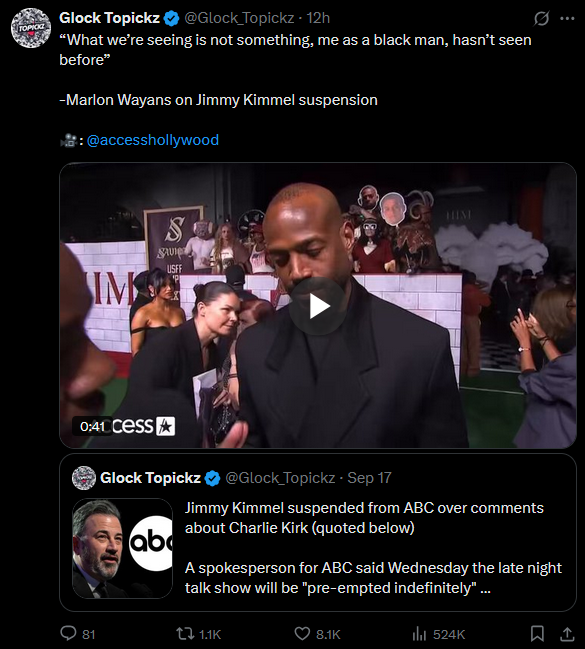Like the post with heart icon
This screenshot has width=585, height=649.
(302, 634)
